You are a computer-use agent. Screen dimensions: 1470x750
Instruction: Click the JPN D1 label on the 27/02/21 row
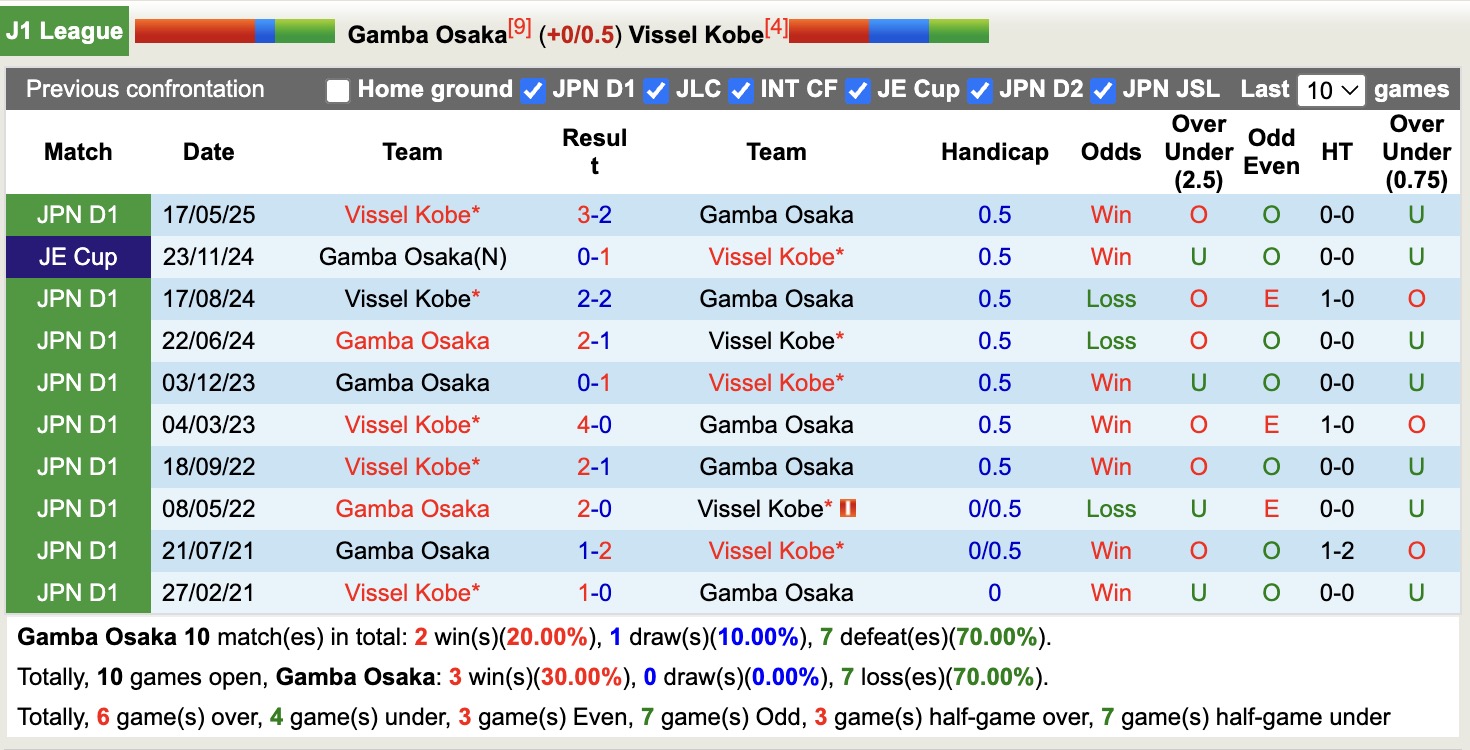(x=77, y=592)
